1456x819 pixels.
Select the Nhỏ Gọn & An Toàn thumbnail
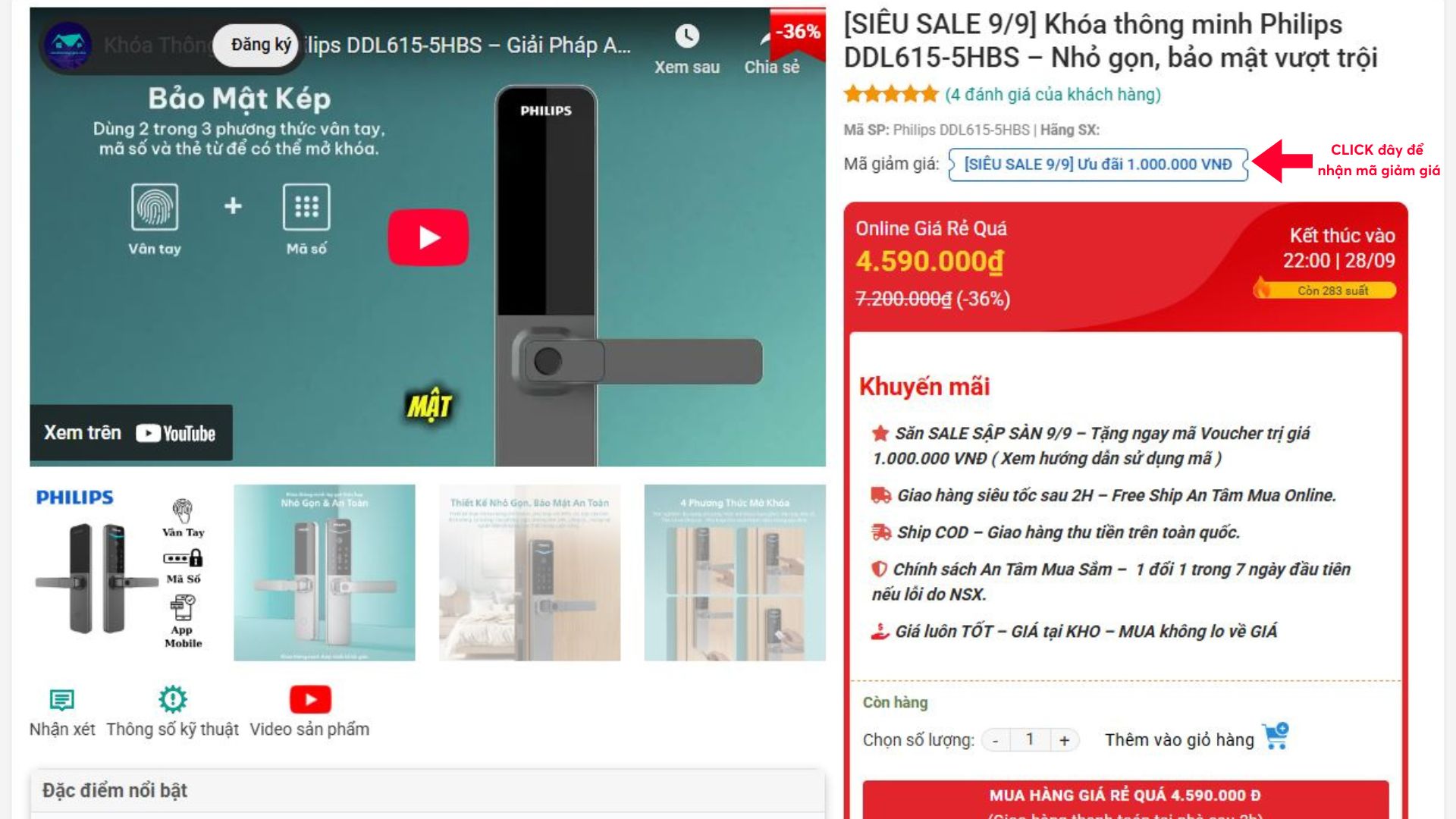[x=325, y=573]
